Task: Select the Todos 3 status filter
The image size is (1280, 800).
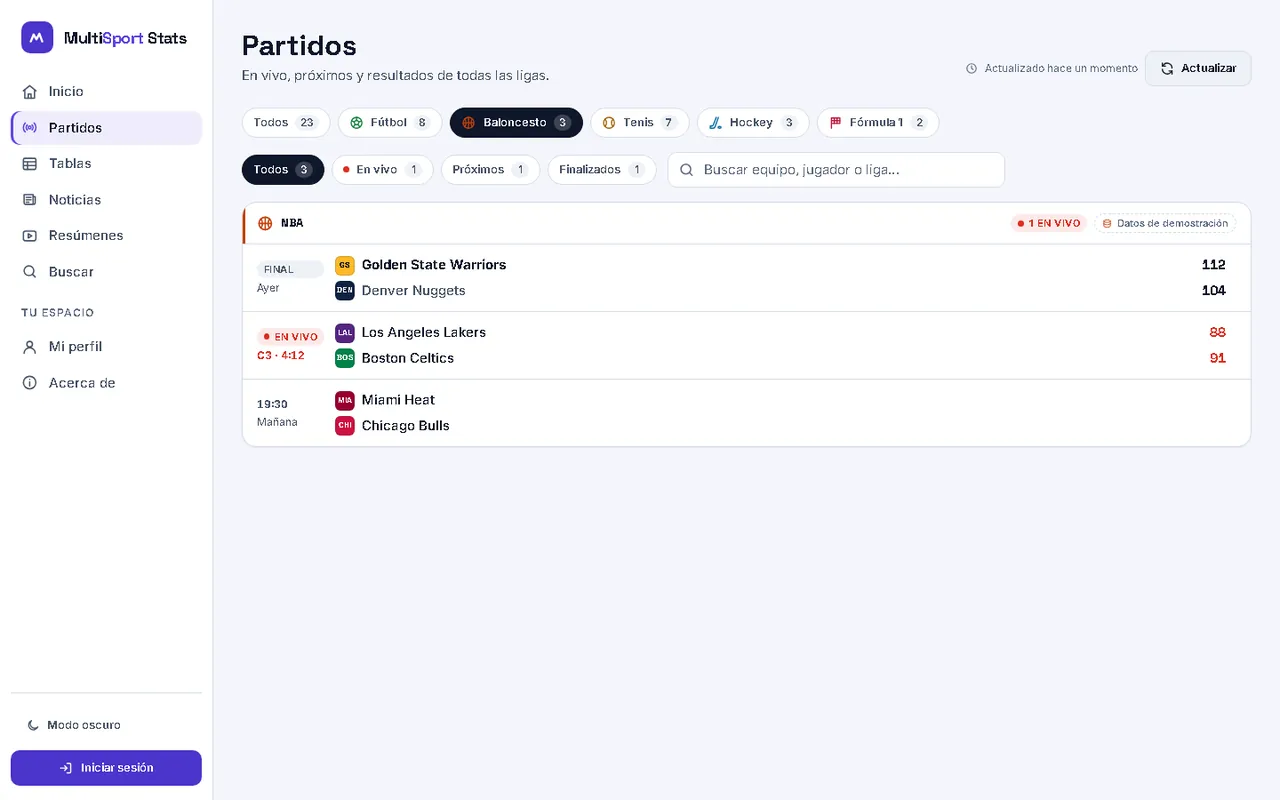Action: coord(283,169)
